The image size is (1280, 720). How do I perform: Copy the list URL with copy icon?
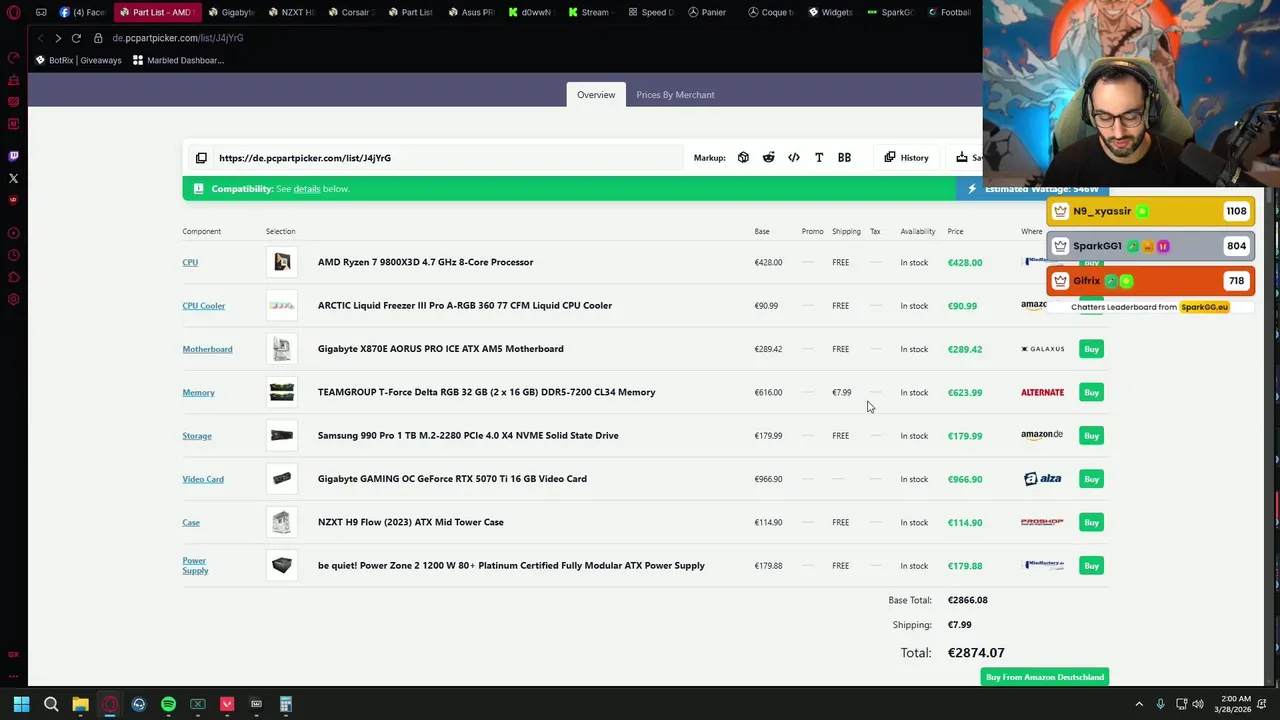[x=201, y=158]
